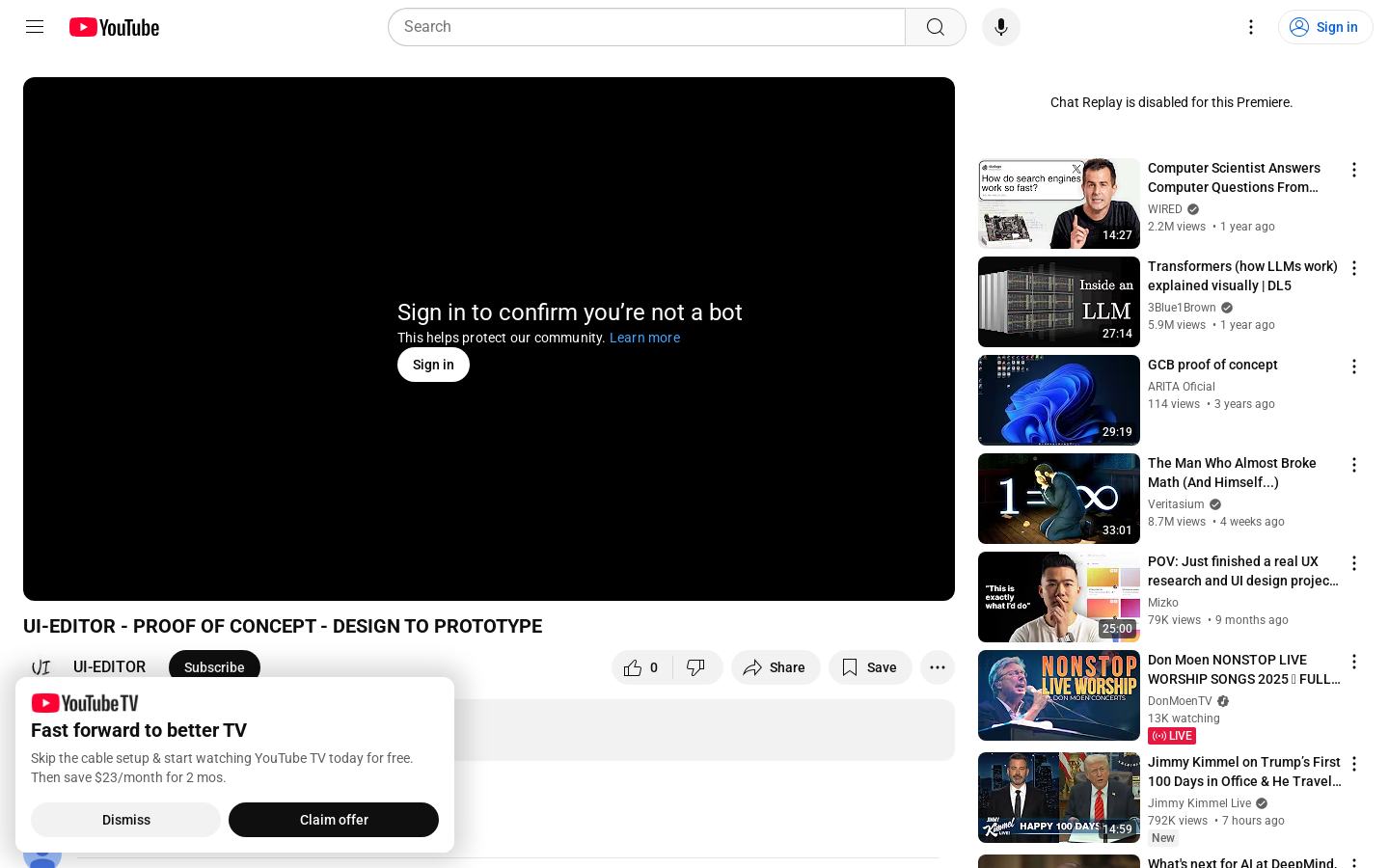The width and height of the screenshot is (1389, 868).
Task: Open Don Moen live worship thumbnail
Action: [1059, 695]
